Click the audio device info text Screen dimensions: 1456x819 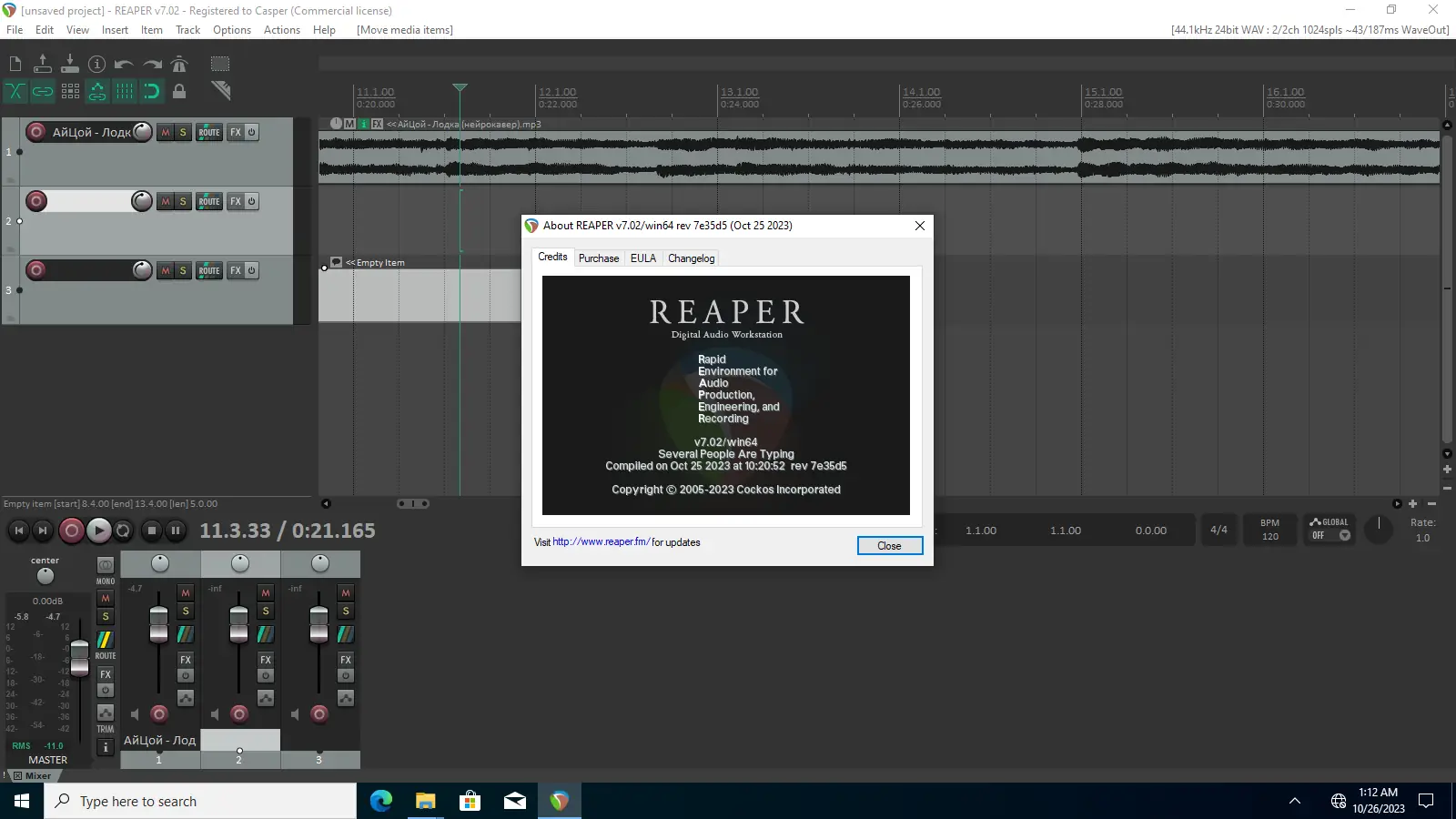(x=1310, y=30)
